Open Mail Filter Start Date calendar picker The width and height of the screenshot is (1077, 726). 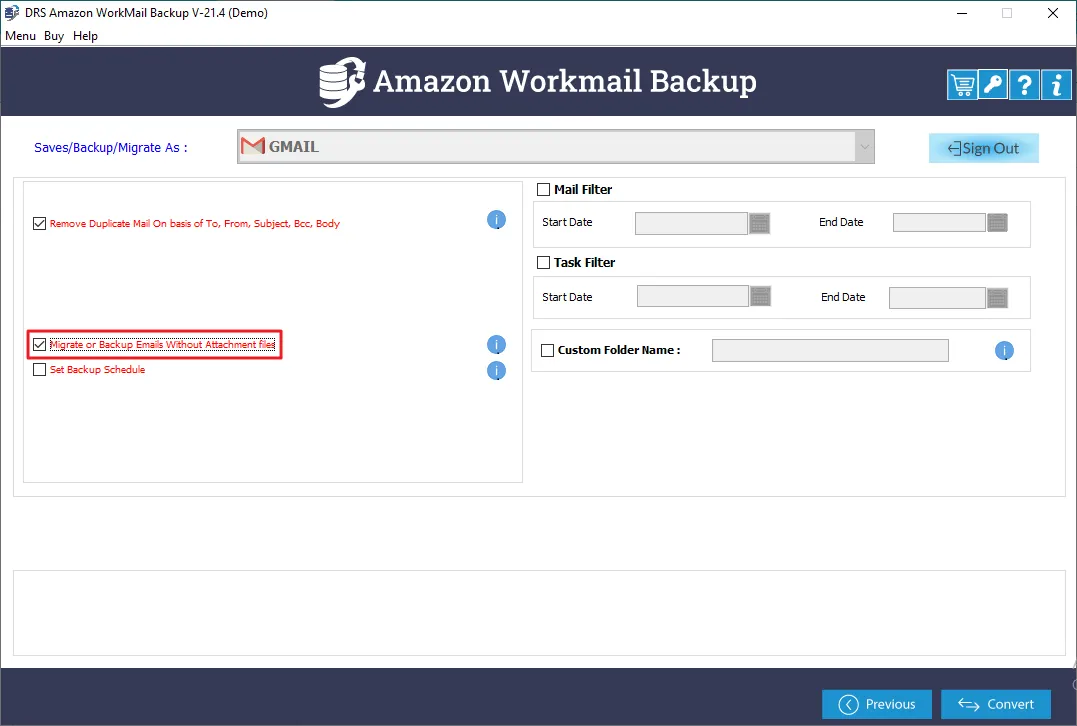tap(759, 223)
